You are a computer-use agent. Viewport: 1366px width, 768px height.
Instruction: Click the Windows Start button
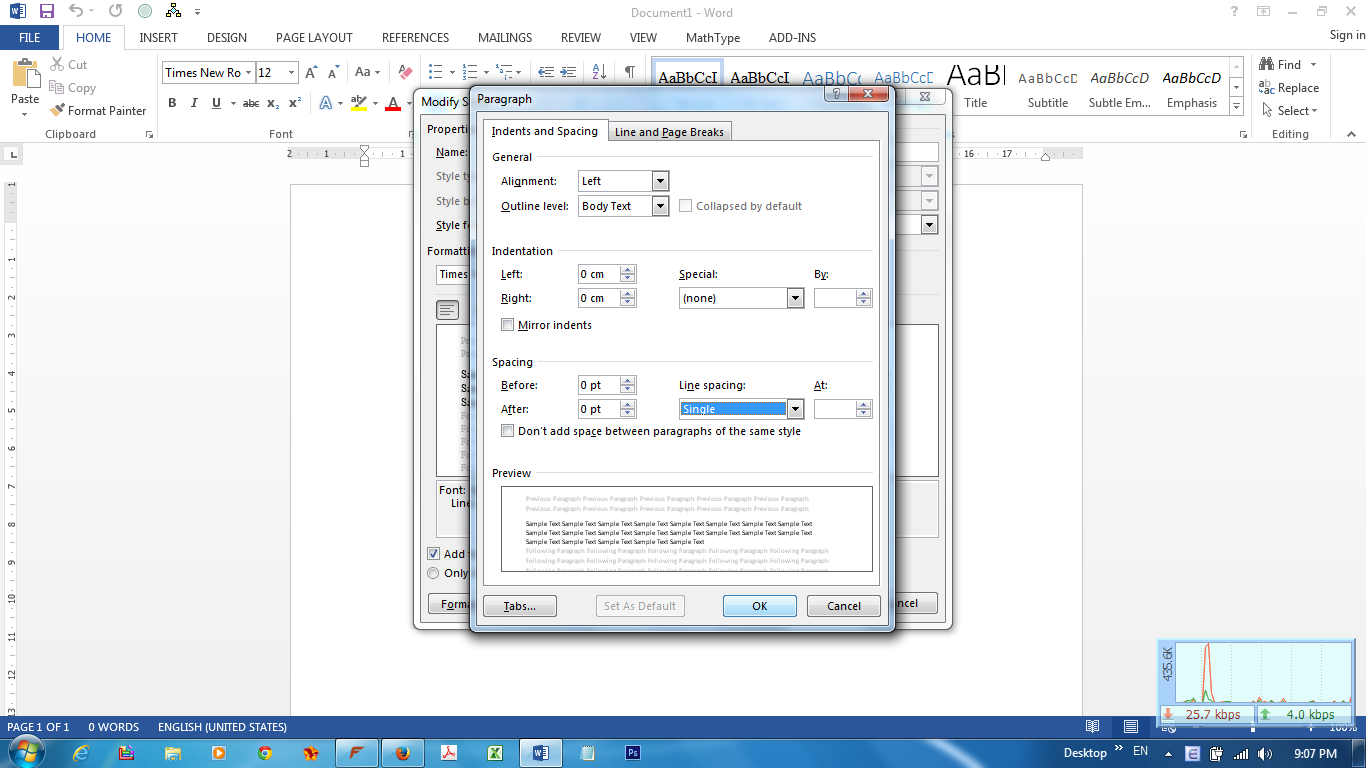(26, 752)
